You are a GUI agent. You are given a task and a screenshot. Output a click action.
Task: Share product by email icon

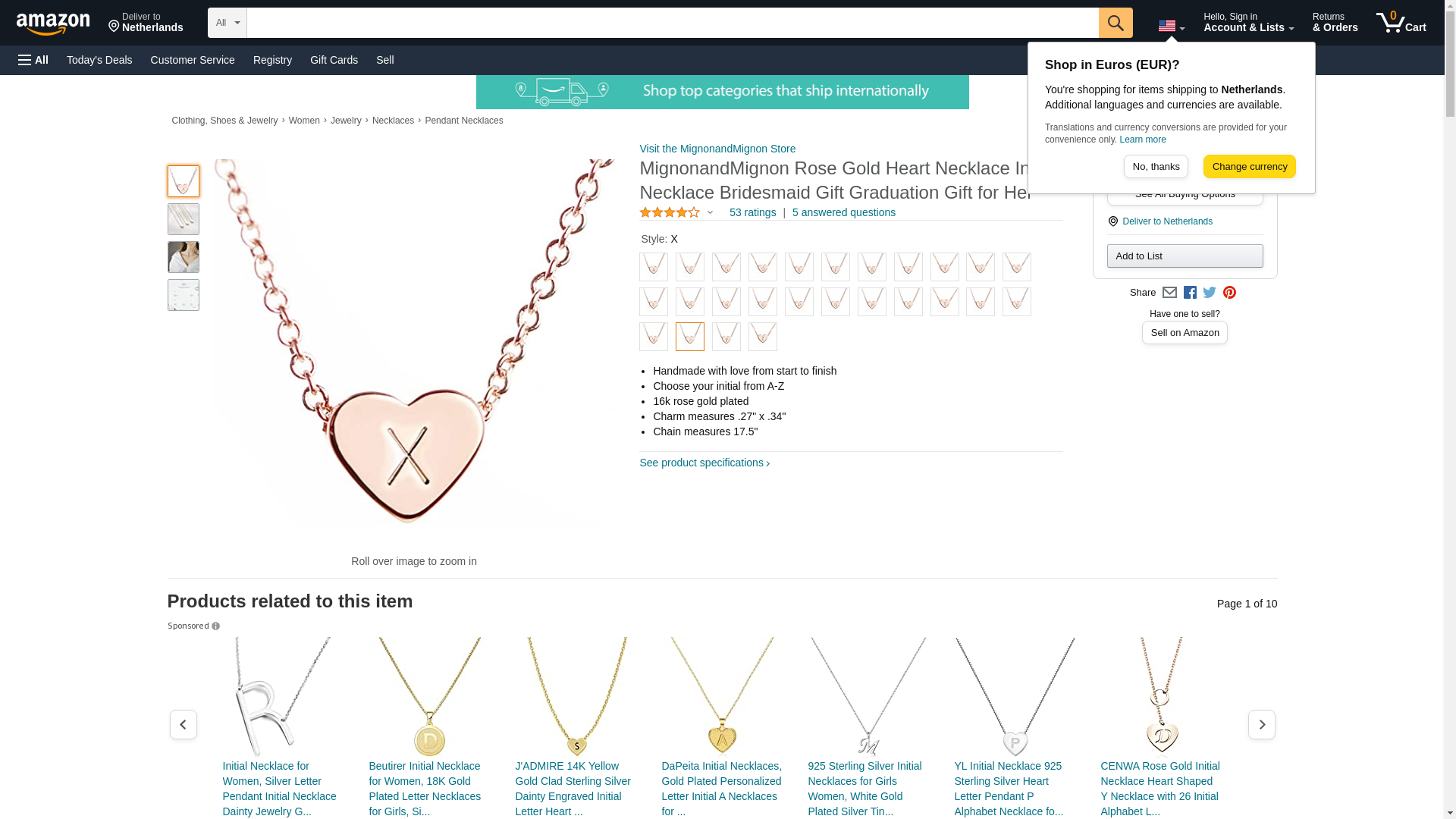pos(1169,293)
